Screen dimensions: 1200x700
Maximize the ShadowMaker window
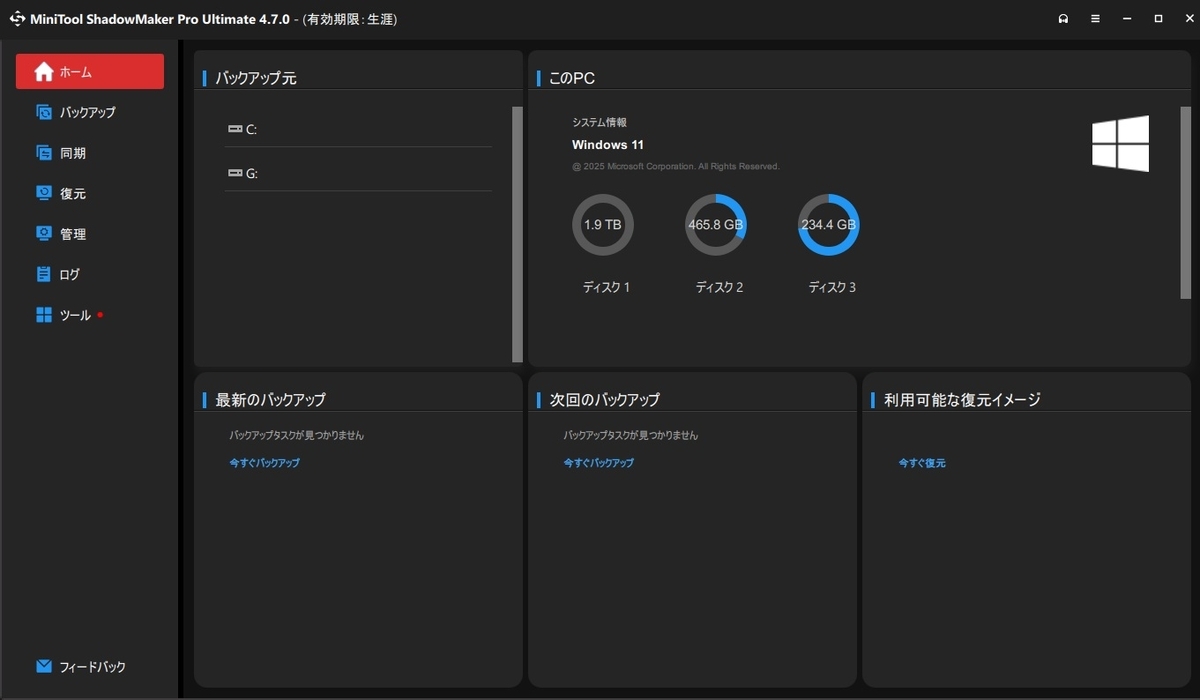click(1158, 19)
